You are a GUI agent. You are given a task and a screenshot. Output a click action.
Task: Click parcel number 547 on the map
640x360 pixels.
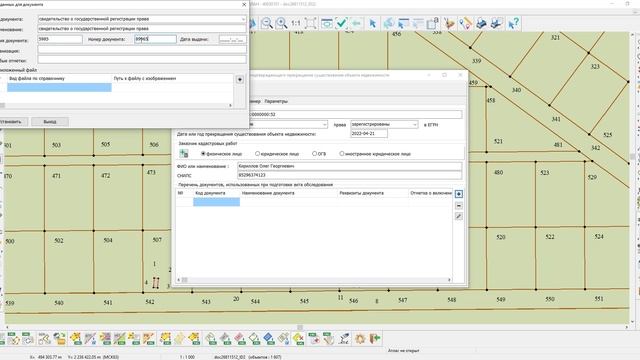tap(402, 300)
